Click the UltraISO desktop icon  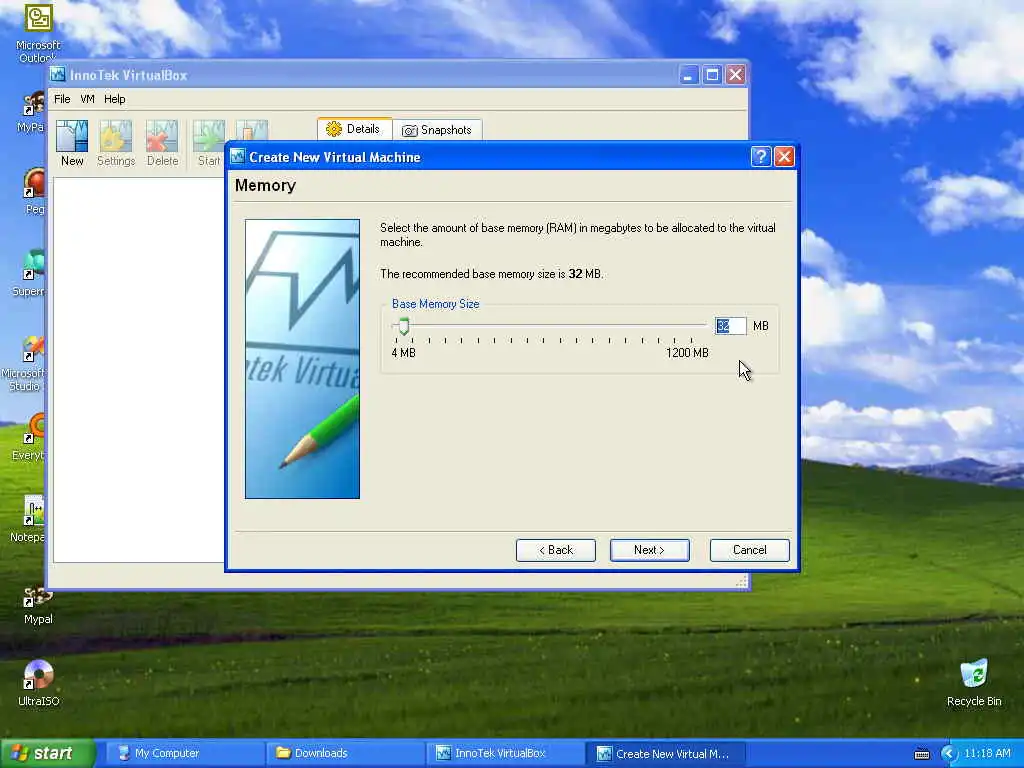pyautogui.click(x=38, y=683)
